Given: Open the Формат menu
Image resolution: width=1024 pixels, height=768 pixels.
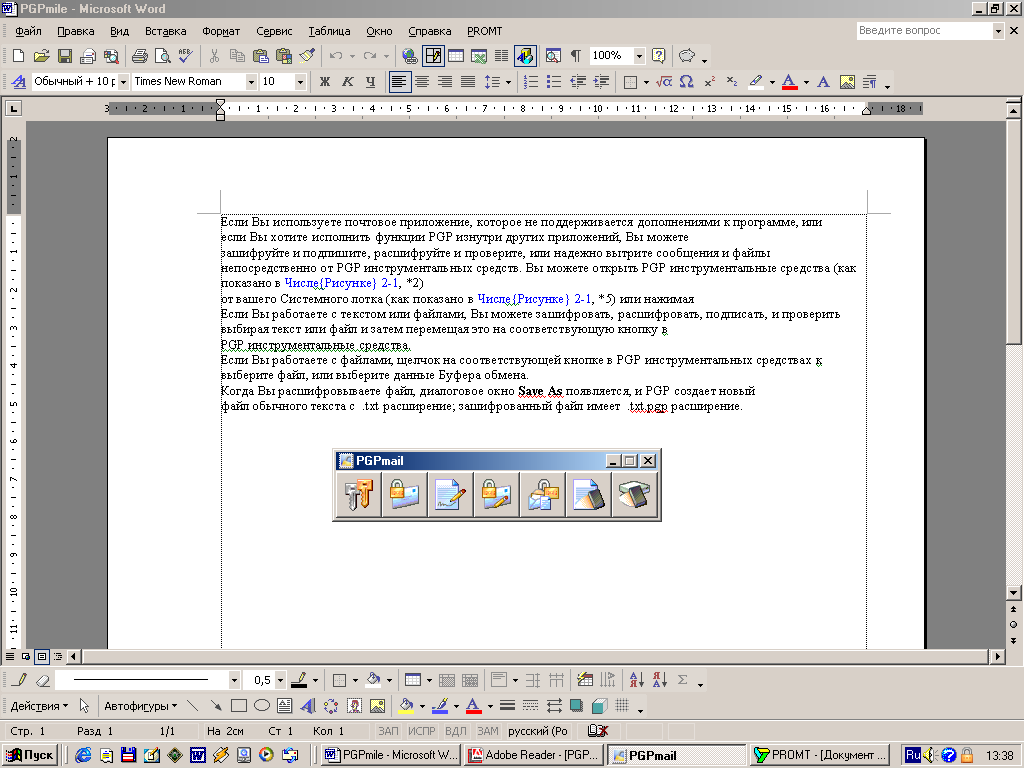Looking at the screenshot, I should pyautogui.click(x=221, y=31).
